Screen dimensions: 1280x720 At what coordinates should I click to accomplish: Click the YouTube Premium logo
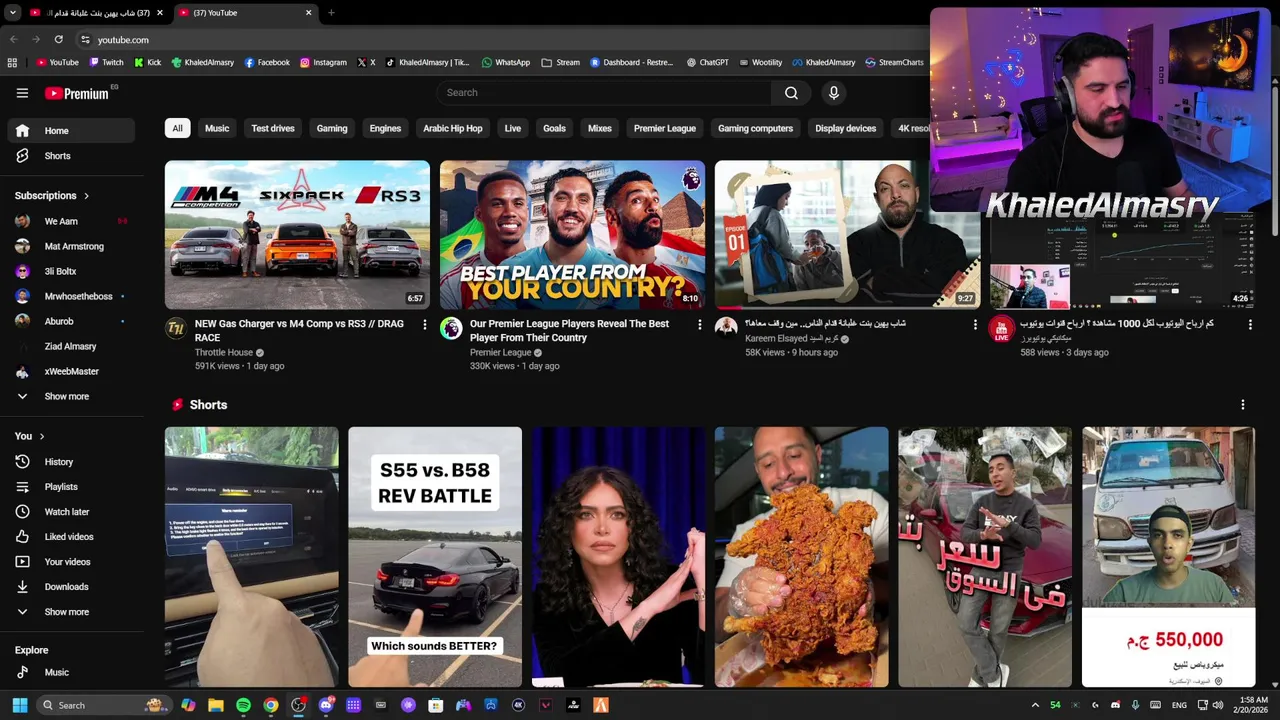[x=76, y=93]
